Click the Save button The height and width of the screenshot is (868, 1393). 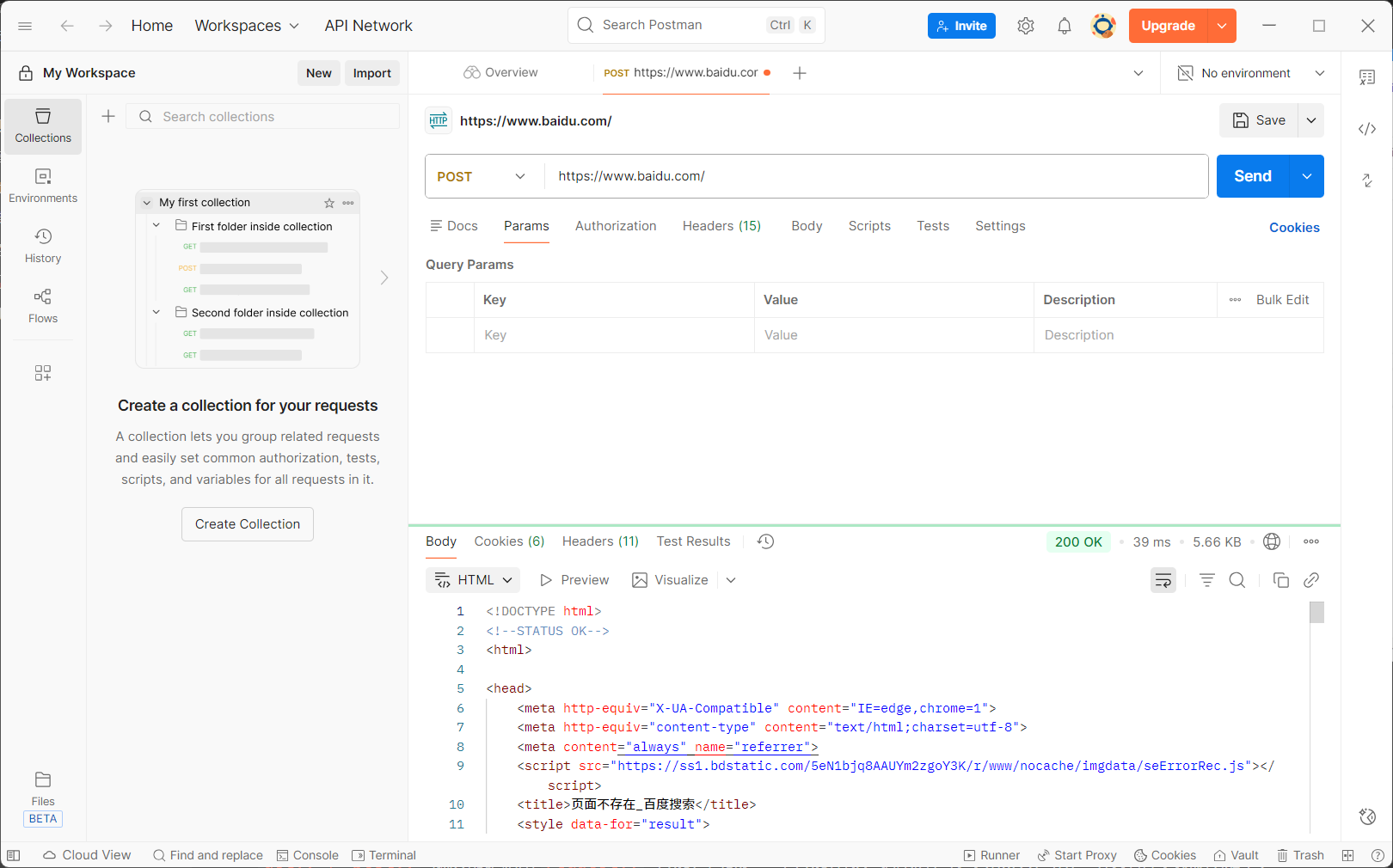click(x=1259, y=120)
